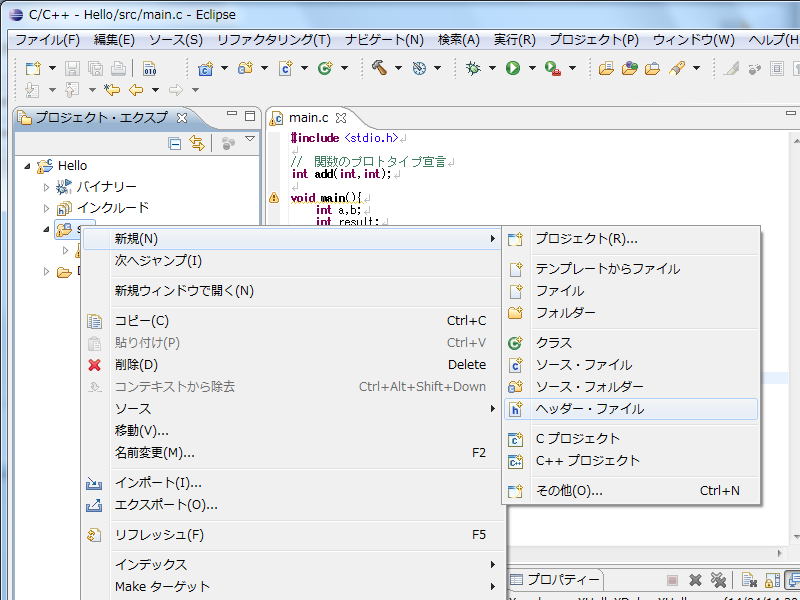Viewport: 800px width, 600px height.
Task: Click the green Run button icon
Action: click(512, 68)
